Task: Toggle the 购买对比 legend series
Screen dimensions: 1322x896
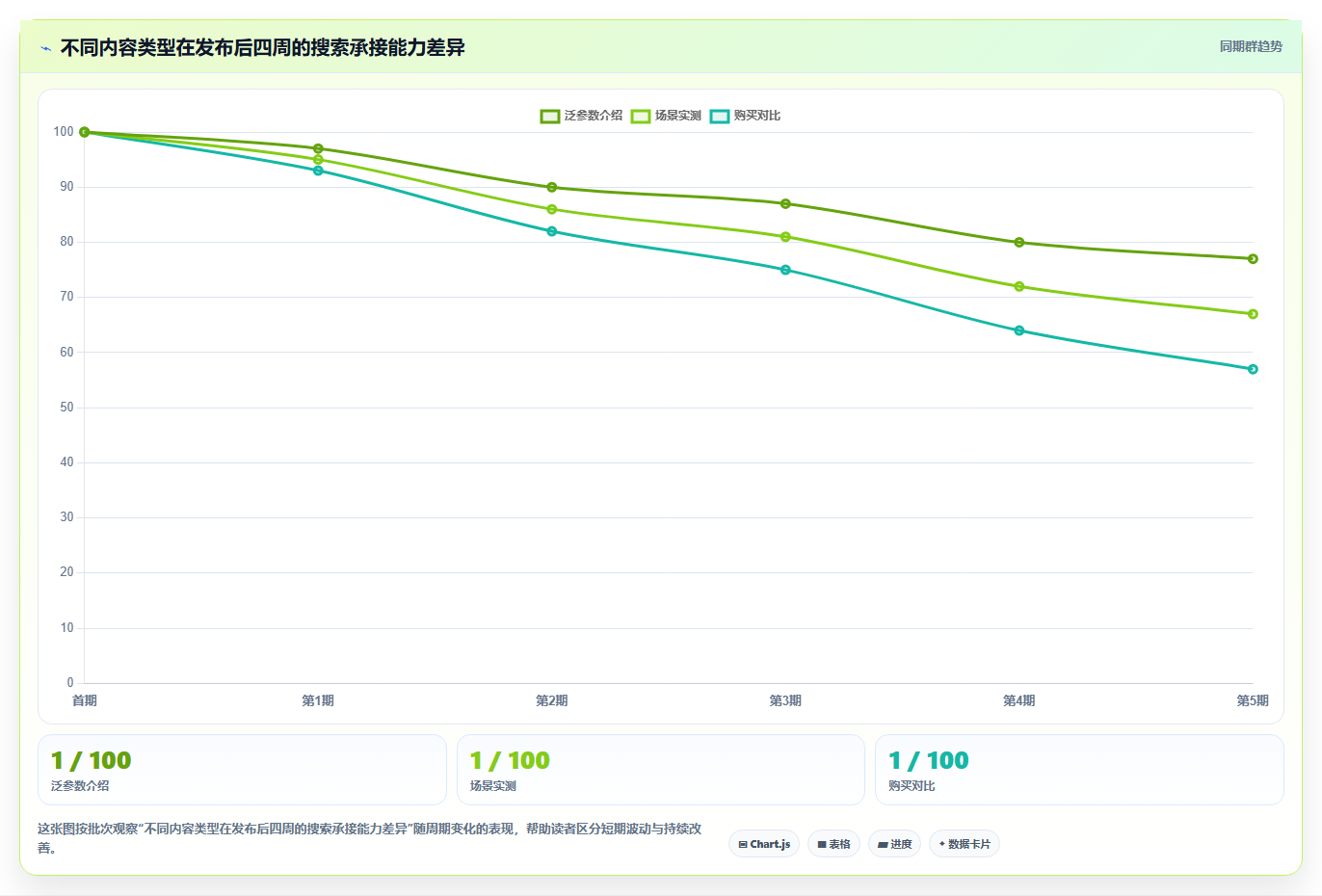Action: tap(745, 116)
